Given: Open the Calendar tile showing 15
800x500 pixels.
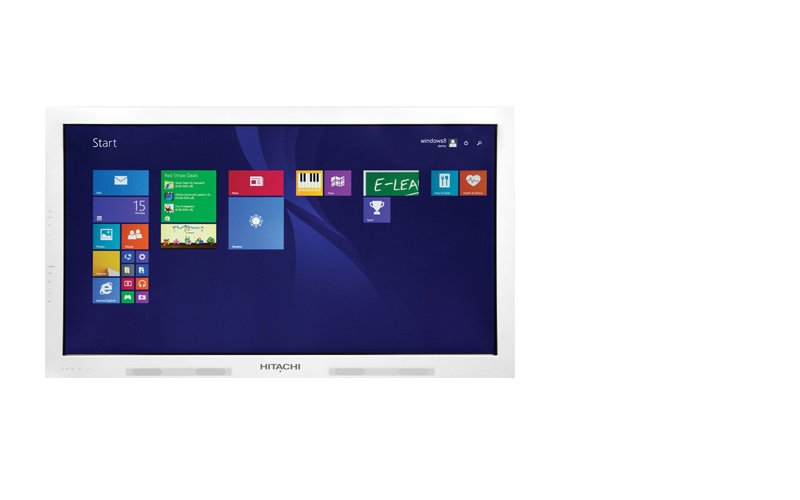Looking at the screenshot, I should 120,209.
